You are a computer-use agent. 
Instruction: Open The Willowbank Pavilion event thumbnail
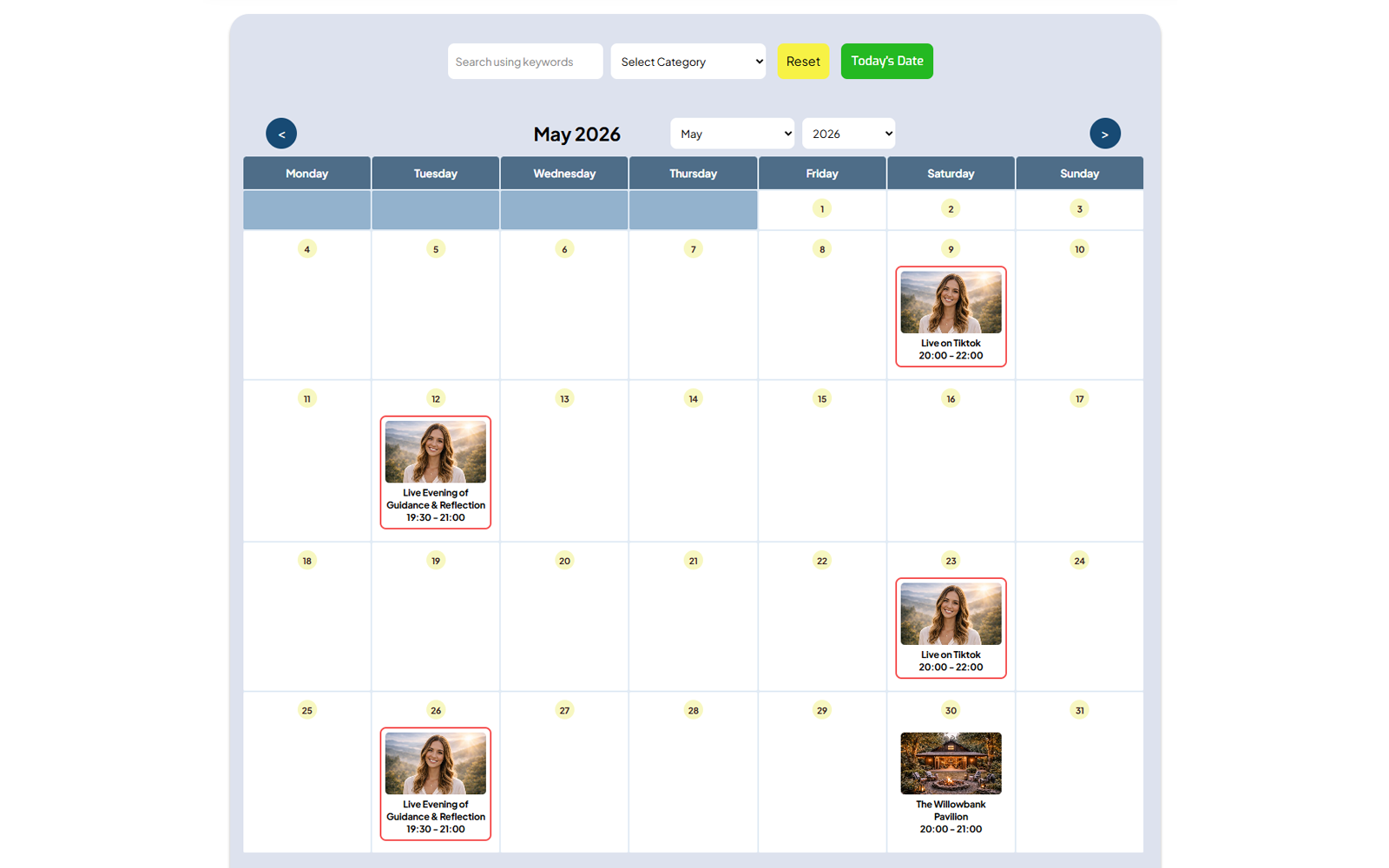951,763
